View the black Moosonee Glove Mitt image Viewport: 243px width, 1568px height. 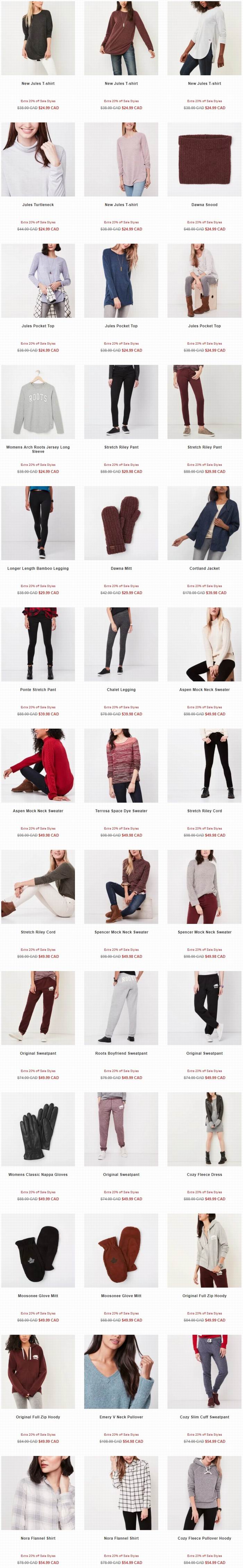point(38,1250)
